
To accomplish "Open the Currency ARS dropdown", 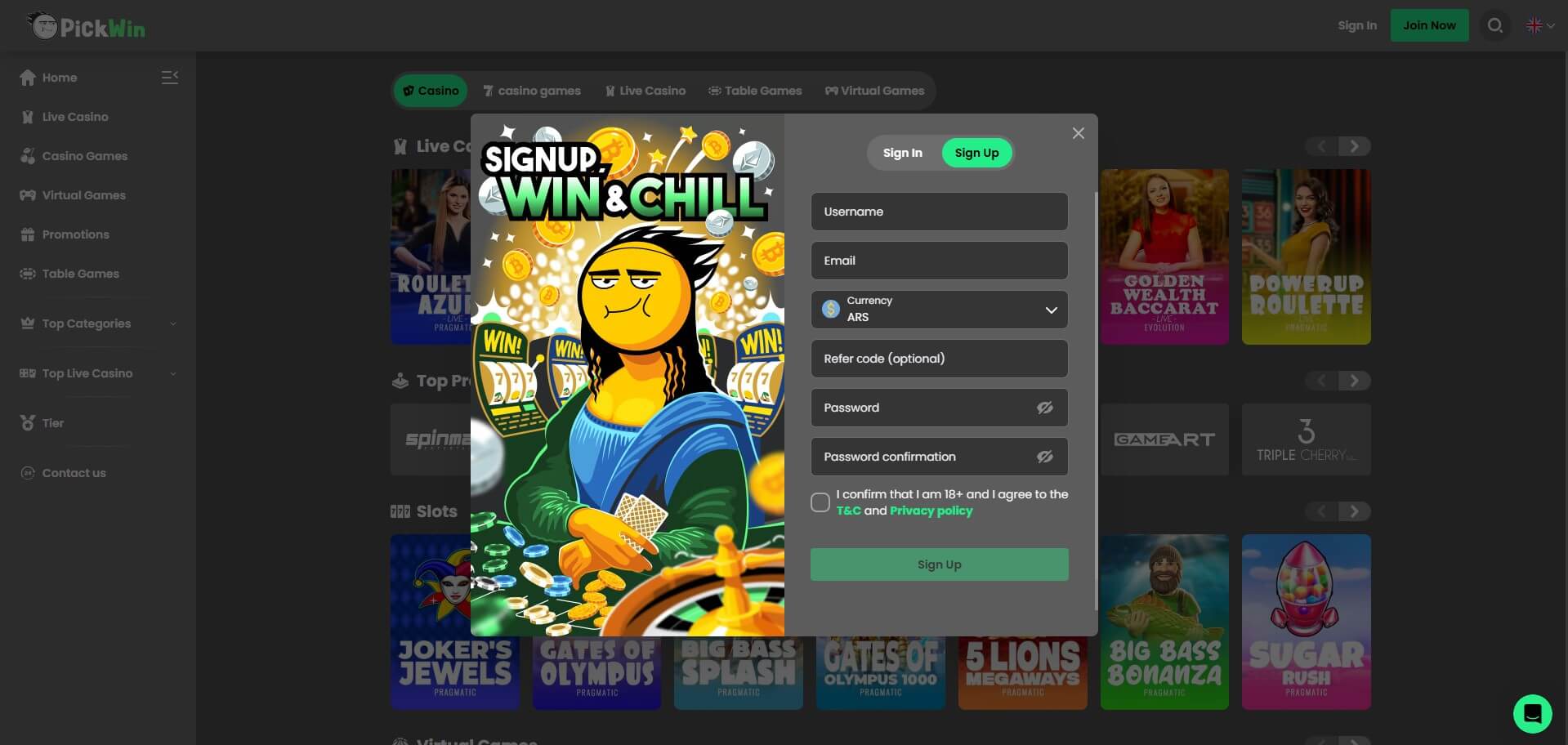I will tap(939, 310).
